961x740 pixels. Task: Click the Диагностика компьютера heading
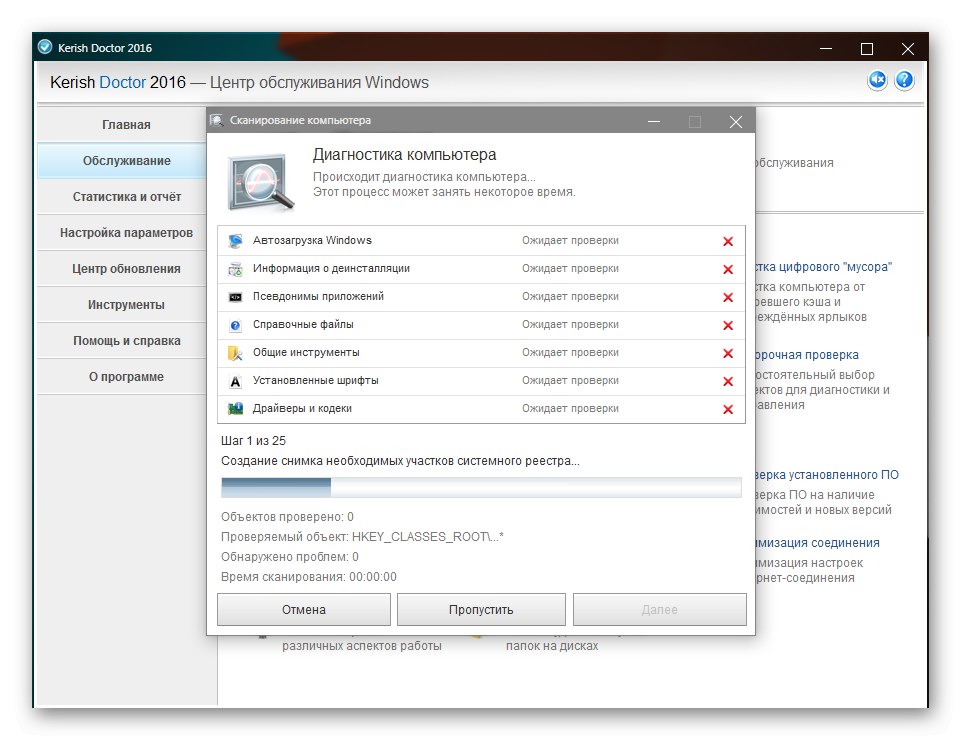click(405, 154)
